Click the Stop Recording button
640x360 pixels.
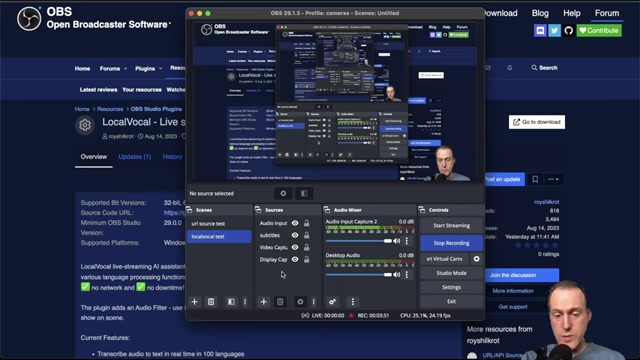pyautogui.click(x=451, y=243)
